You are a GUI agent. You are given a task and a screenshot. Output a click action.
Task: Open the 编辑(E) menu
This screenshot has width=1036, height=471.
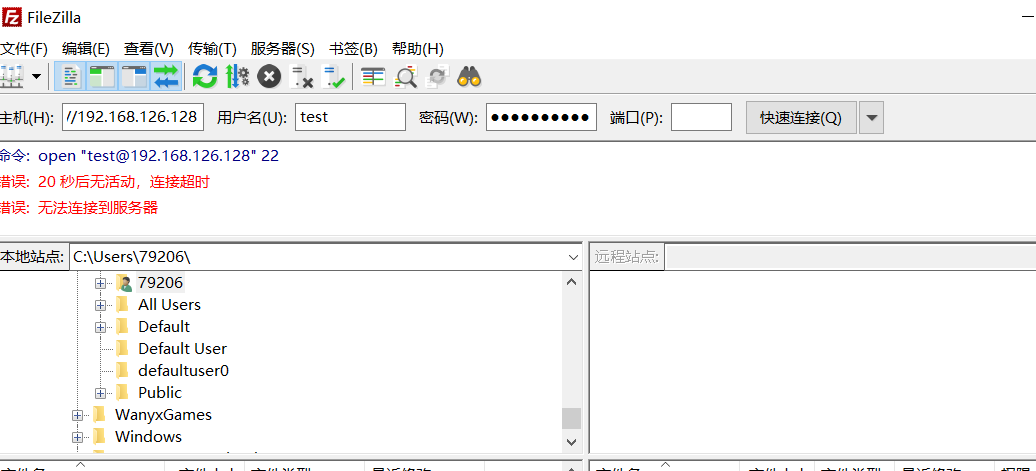tap(85, 48)
